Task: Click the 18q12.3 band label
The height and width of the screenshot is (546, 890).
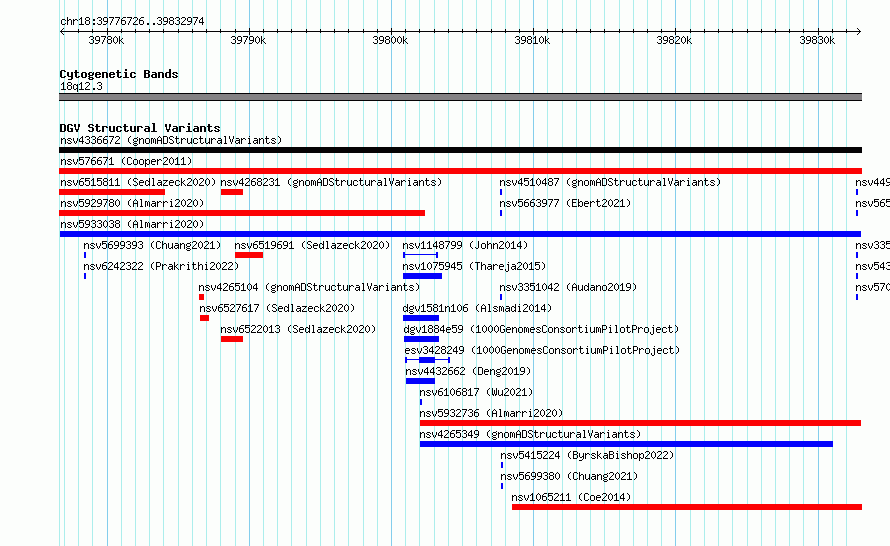Action: tap(81, 86)
